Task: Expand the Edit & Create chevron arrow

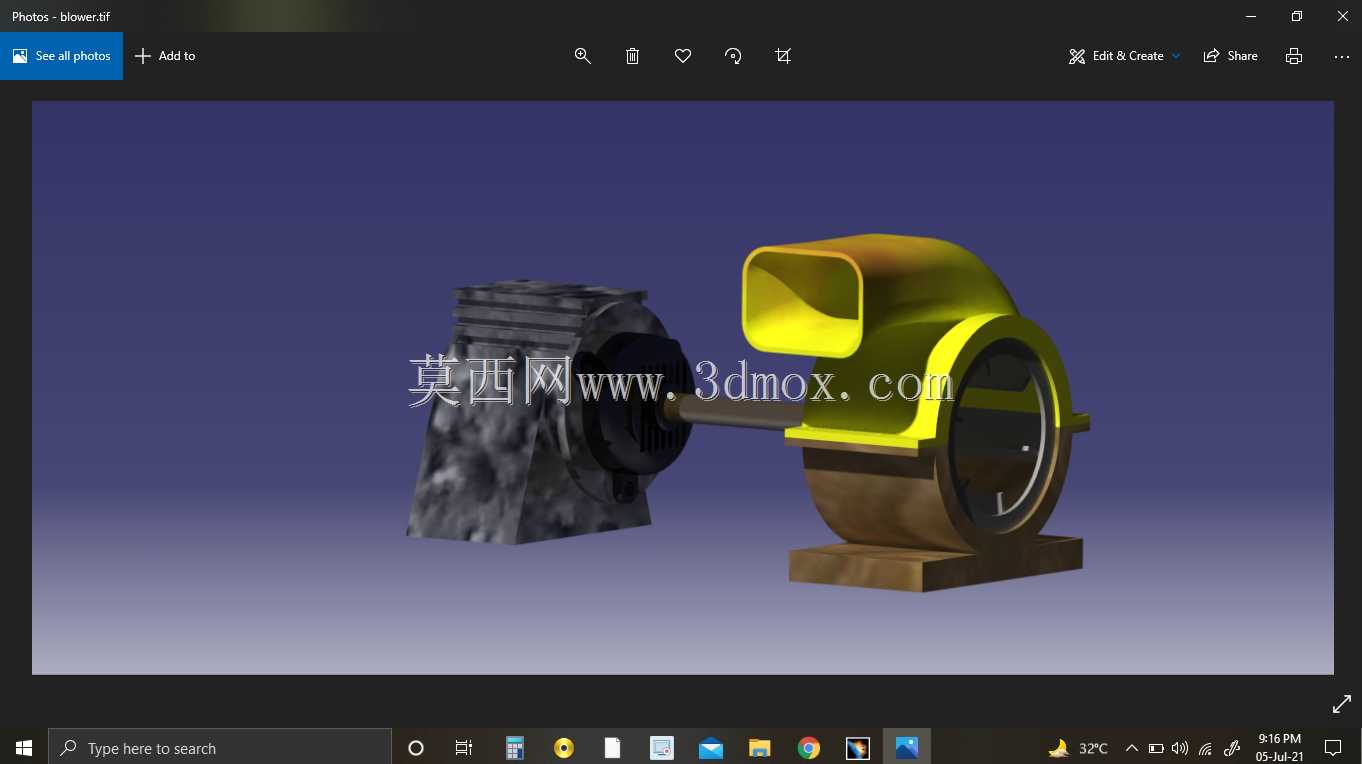Action: tap(1176, 56)
